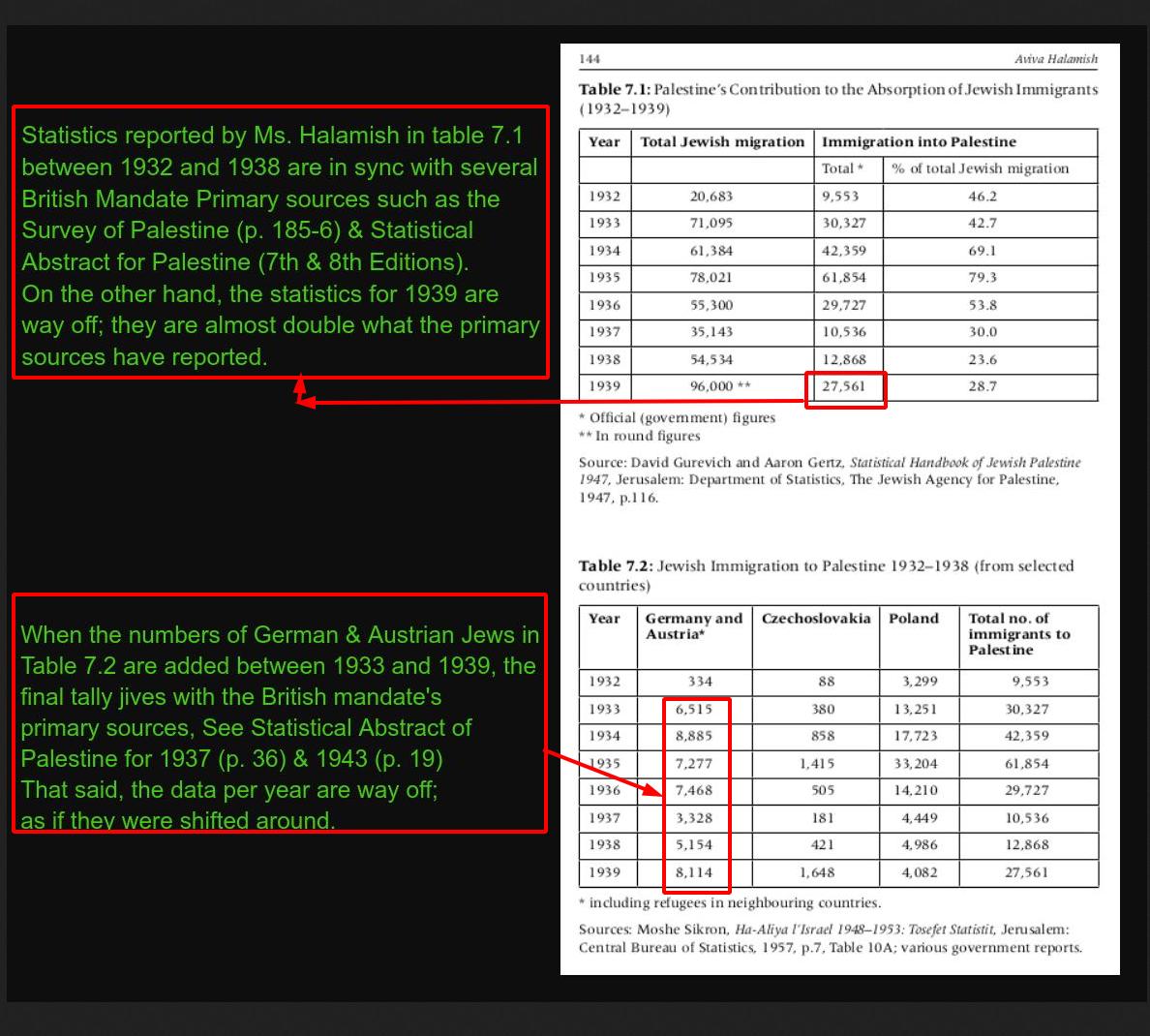This screenshot has height=1036, width=1150.
Task: Select the "Czechoslovakia" column header
Action: click(815, 619)
